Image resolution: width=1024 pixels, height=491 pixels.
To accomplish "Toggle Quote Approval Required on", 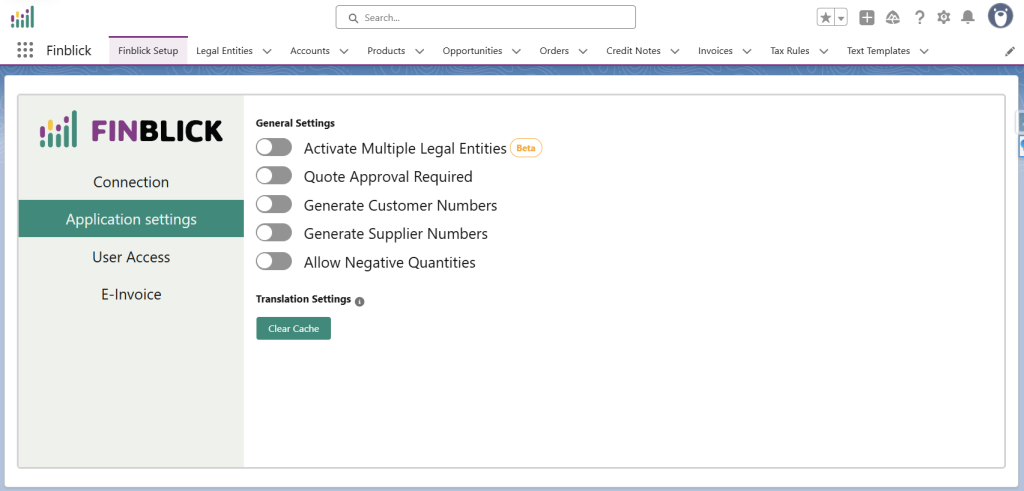I will tap(273, 176).
